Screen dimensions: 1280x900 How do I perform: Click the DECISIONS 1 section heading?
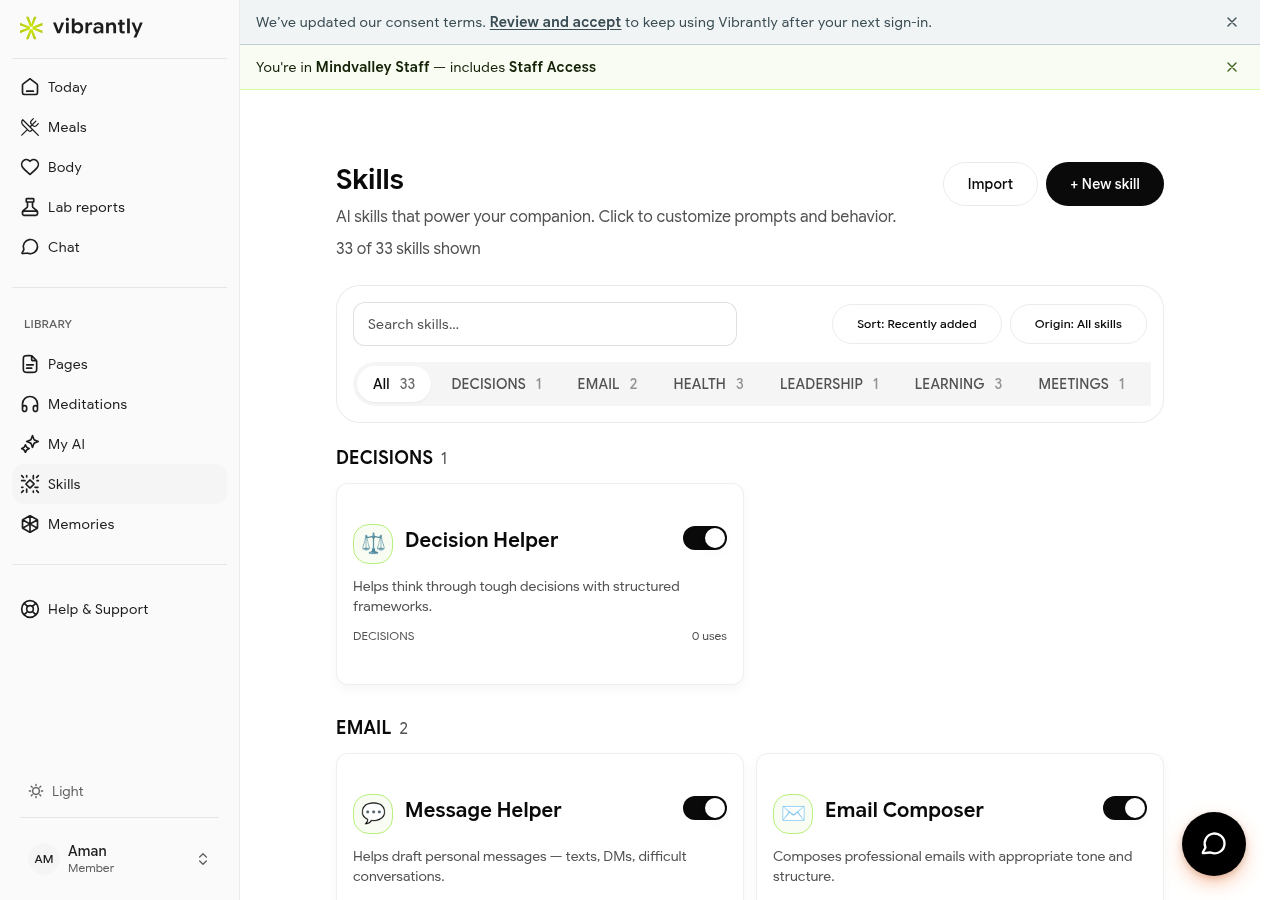tap(392, 457)
